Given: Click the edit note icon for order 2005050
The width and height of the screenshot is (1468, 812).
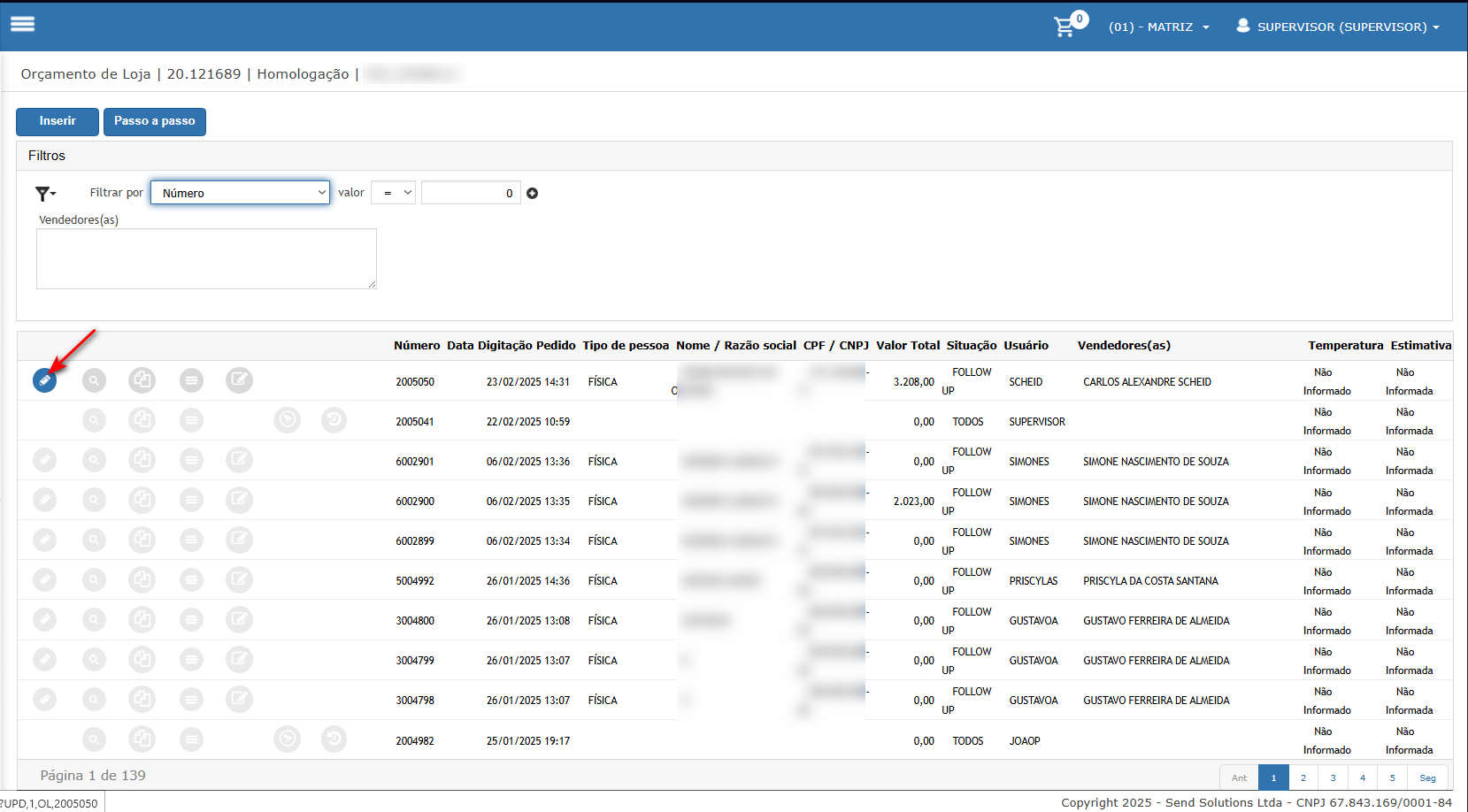Looking at the screenshot, I should [239, 380].
